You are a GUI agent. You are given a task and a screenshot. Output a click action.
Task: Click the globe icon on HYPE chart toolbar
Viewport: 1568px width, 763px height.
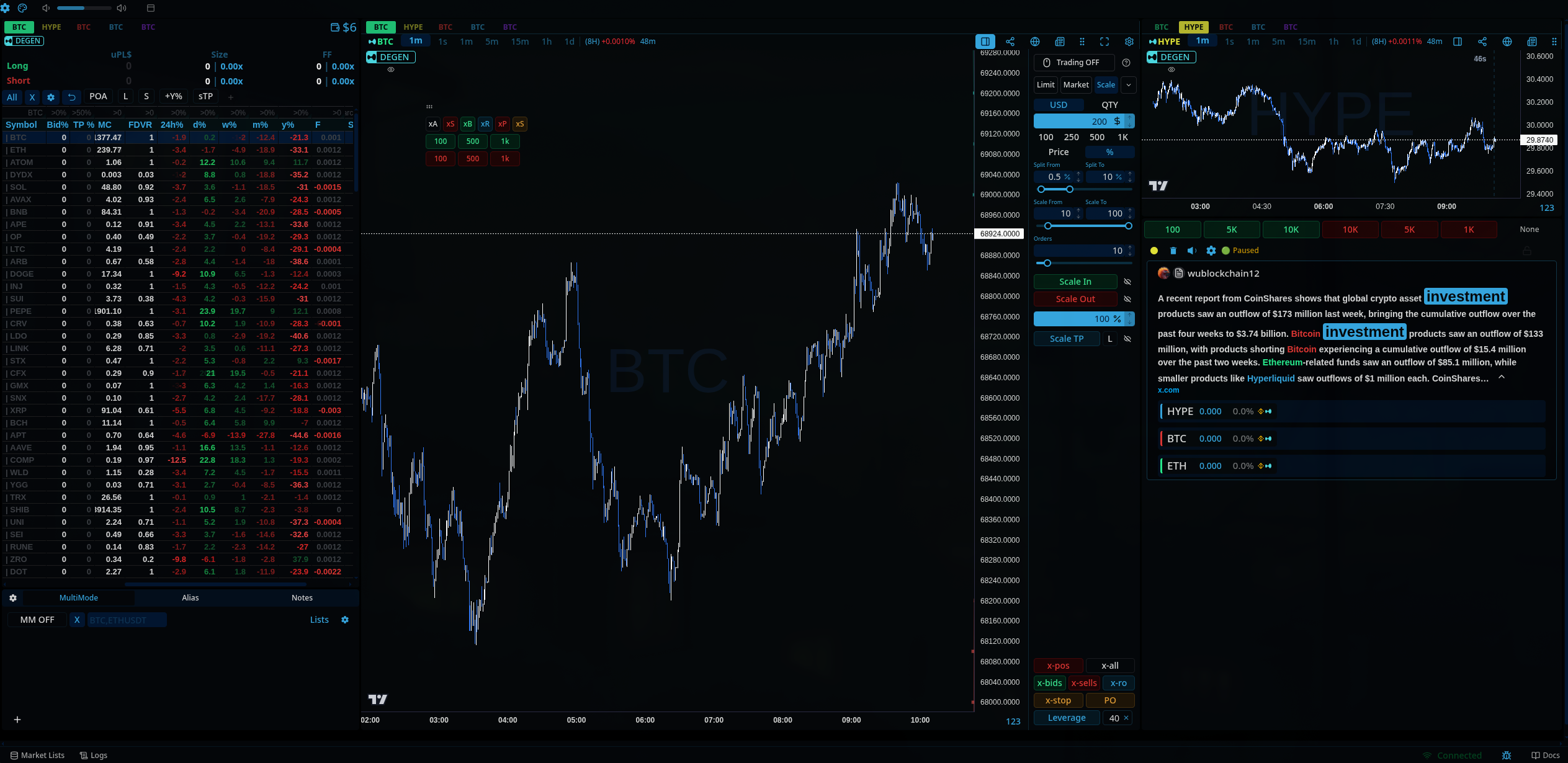(1507, 42)
